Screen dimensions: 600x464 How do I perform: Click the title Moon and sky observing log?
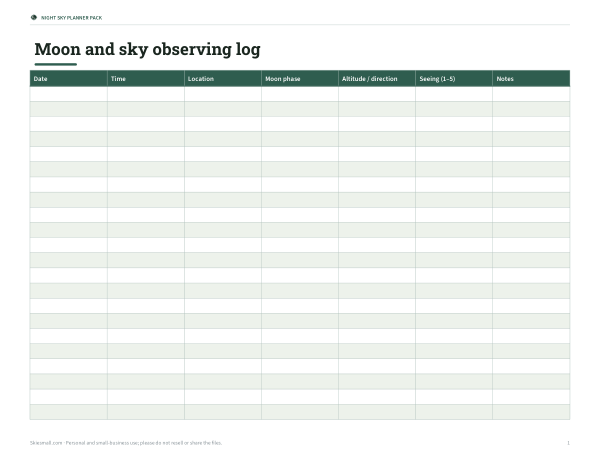click(147, 49)
